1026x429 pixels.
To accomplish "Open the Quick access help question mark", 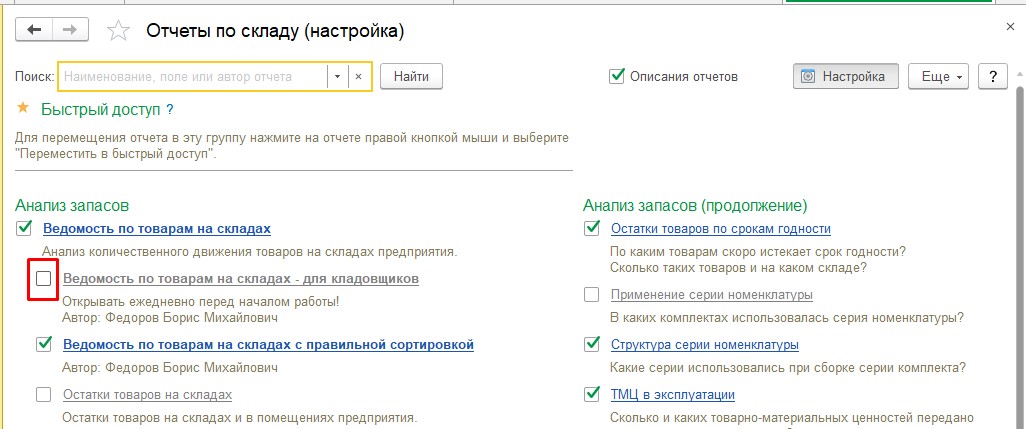I will [x=170, y=110].
